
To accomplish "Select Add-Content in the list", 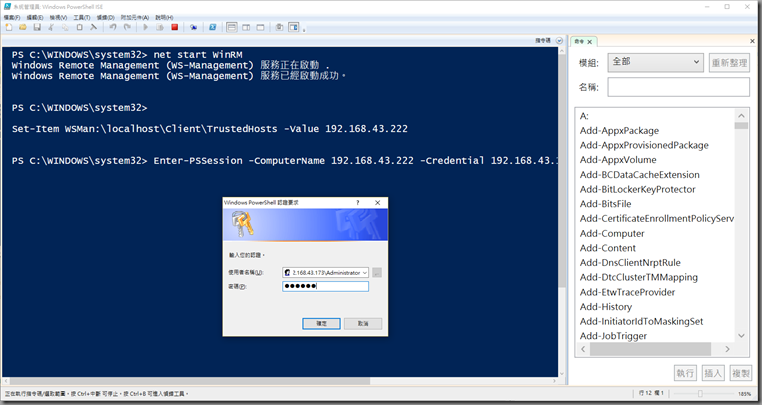I will tap(607, 248).
